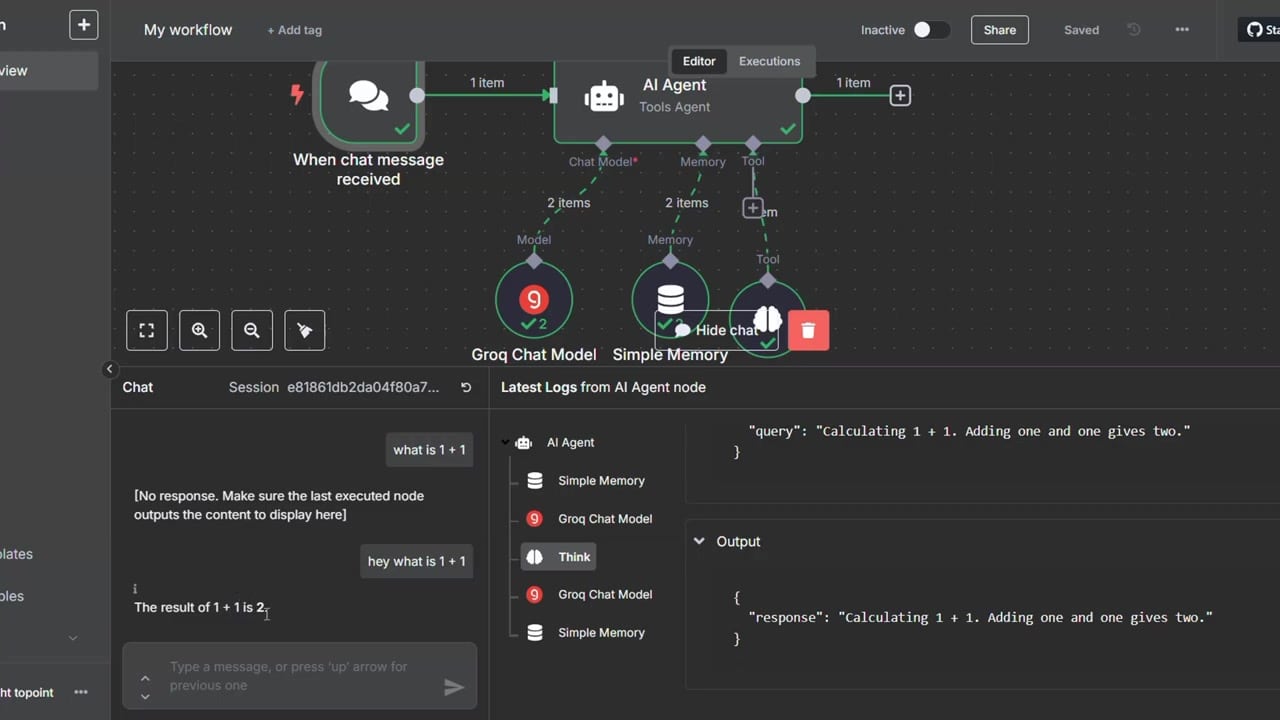
Task: Open the user account three-dot menu
Action: [x=81, y=692]
